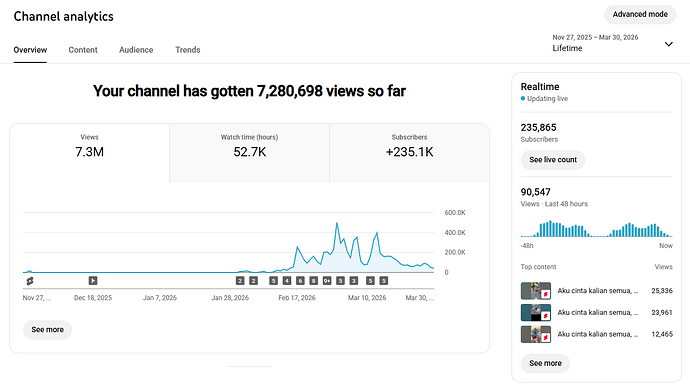Click the 600.0K y-axis label
Viewport: 690px width, 386px height.
click(x=455, y=213)
